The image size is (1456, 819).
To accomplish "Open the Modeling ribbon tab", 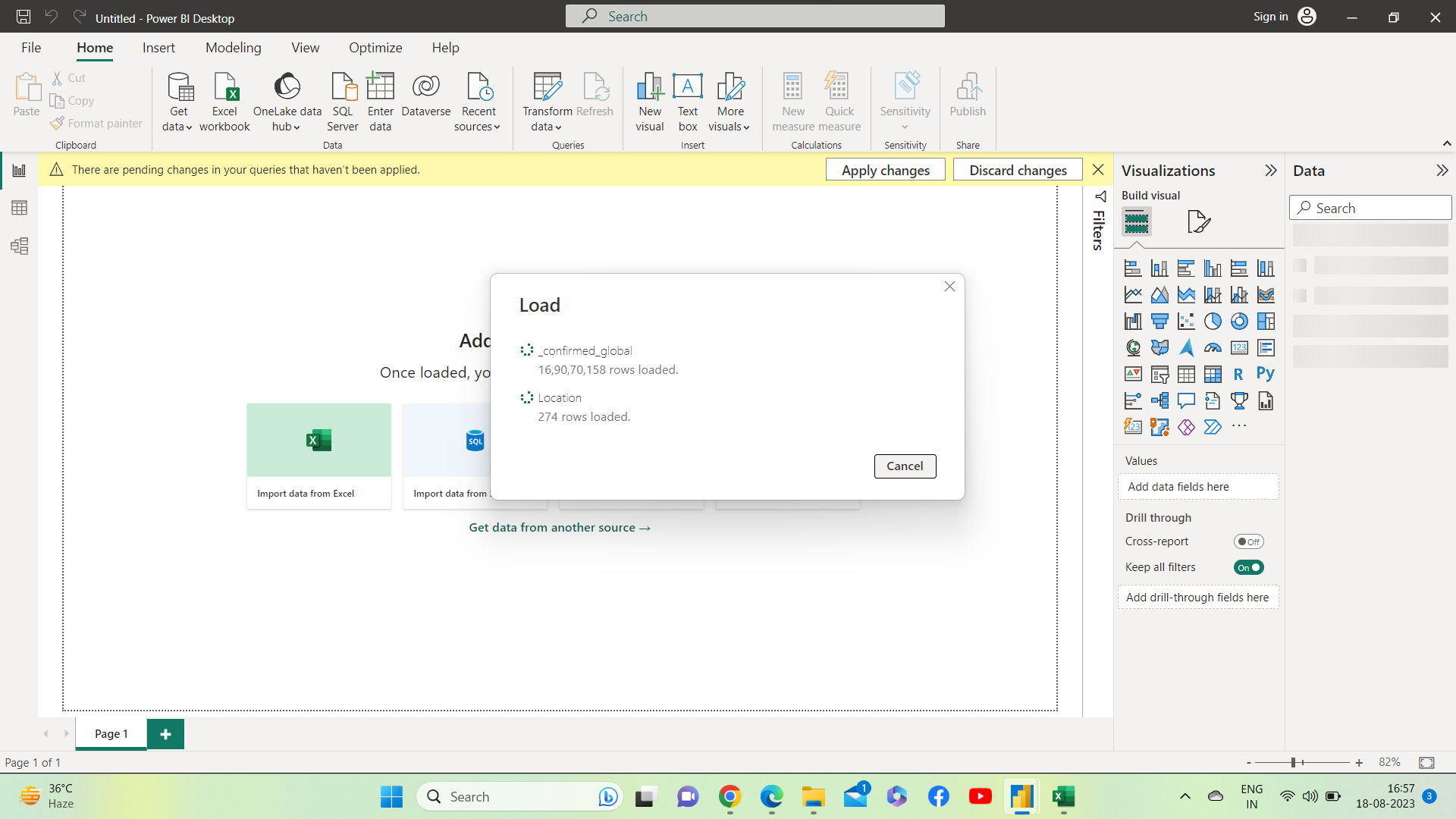I will (234, 48).
